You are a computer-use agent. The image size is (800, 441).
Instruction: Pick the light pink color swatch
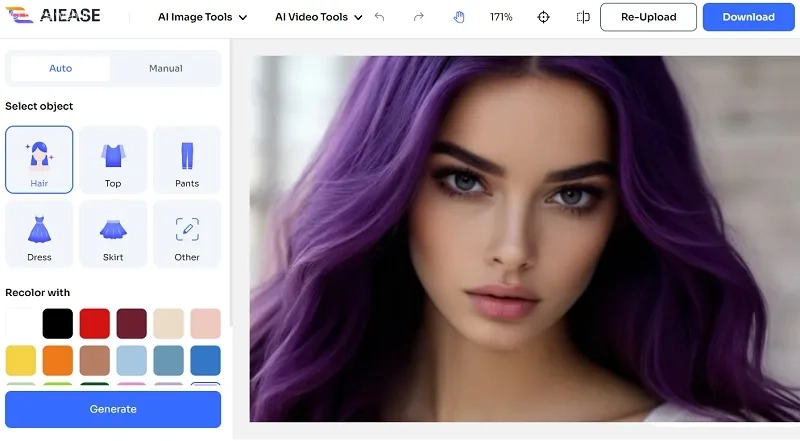tap(206, 324)
